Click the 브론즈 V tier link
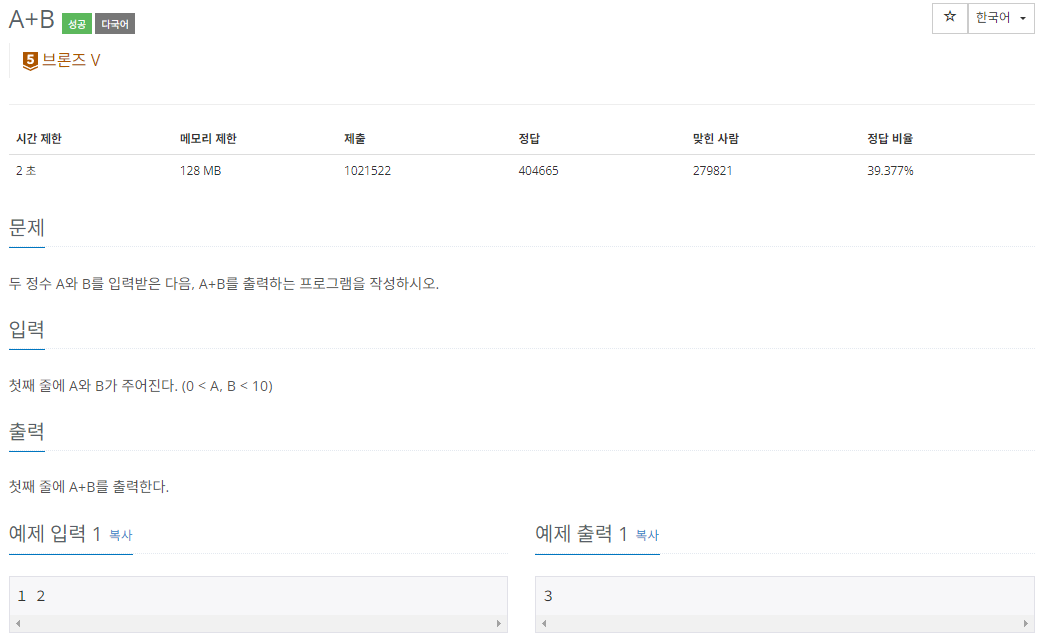 coord(71,60)
